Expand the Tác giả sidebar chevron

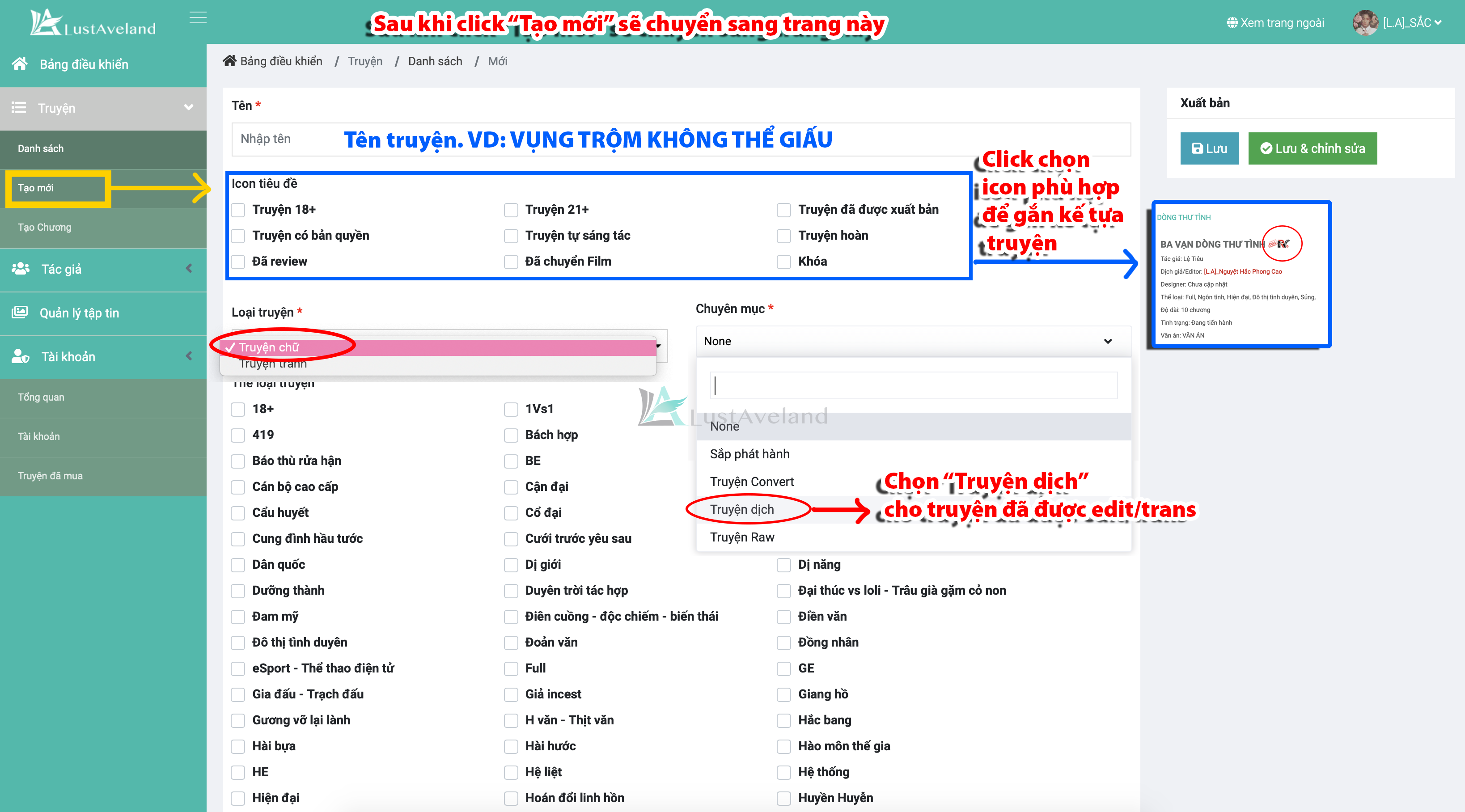189,268
